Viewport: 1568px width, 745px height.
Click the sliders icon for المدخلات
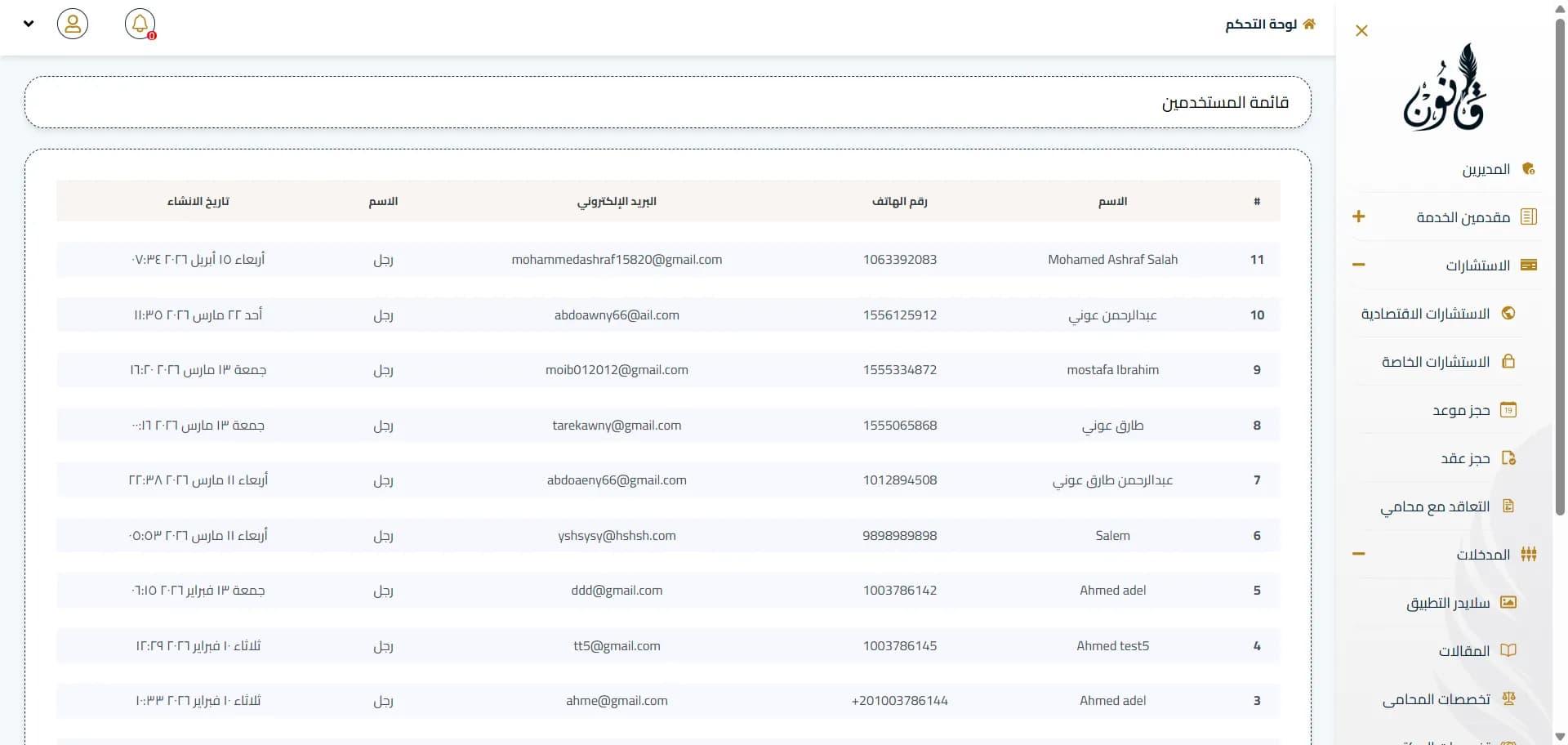coord(1529,554)
